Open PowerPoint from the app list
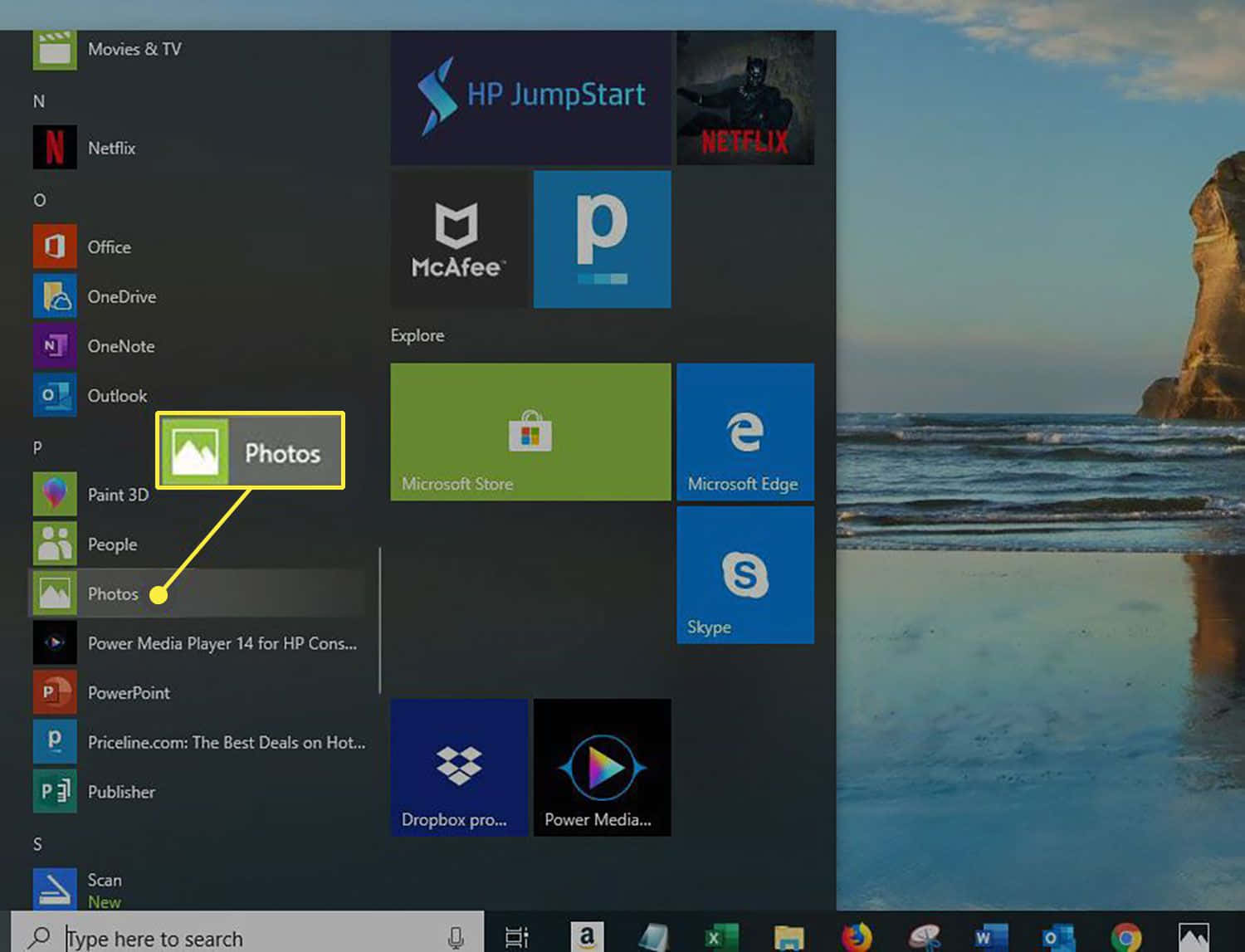Viewport: 1245px width, 952px height. coord(198,693)
